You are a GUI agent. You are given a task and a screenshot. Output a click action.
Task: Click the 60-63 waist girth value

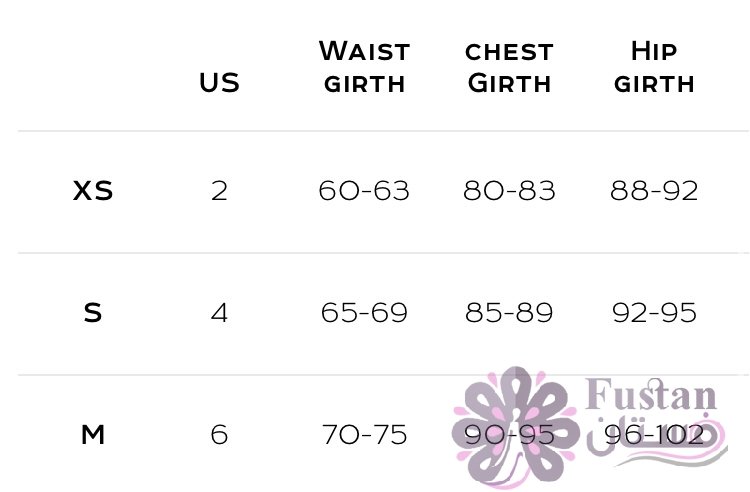point(364,191)
